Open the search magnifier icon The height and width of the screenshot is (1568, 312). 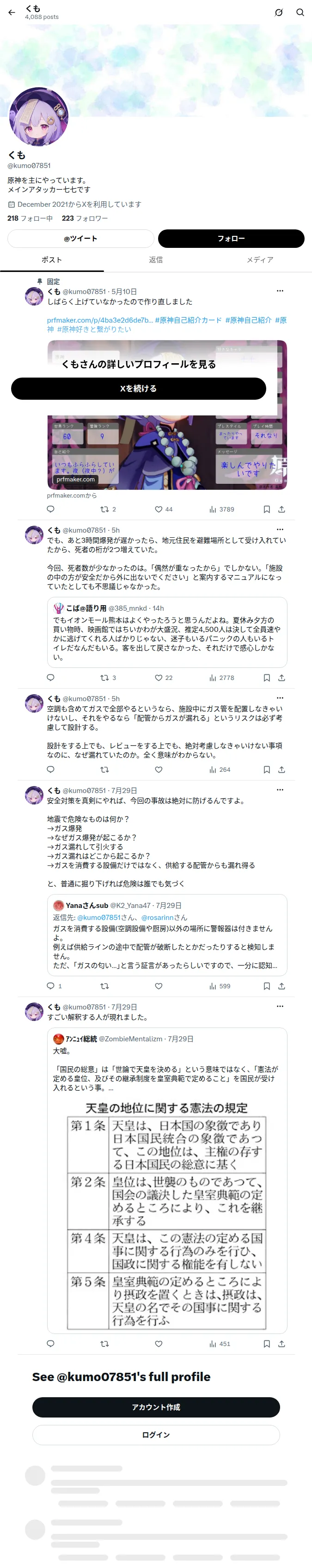(x=300, y=12)
